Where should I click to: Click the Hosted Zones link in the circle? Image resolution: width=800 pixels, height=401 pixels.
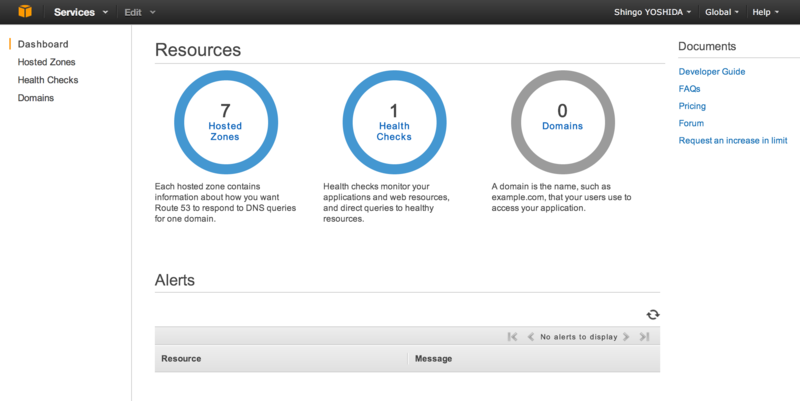225,131
